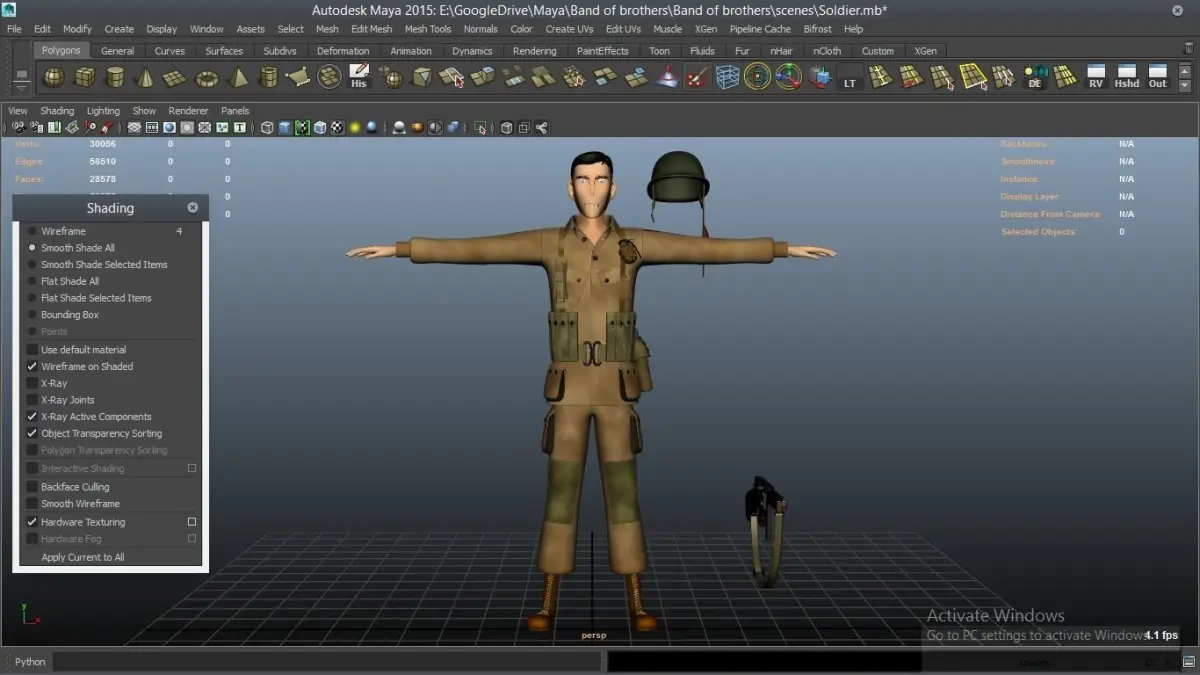The height and width of the screenshot is (675, 1200).
Task: Create a polygon sphere from the shelf
Action: (x=54, y=77)
